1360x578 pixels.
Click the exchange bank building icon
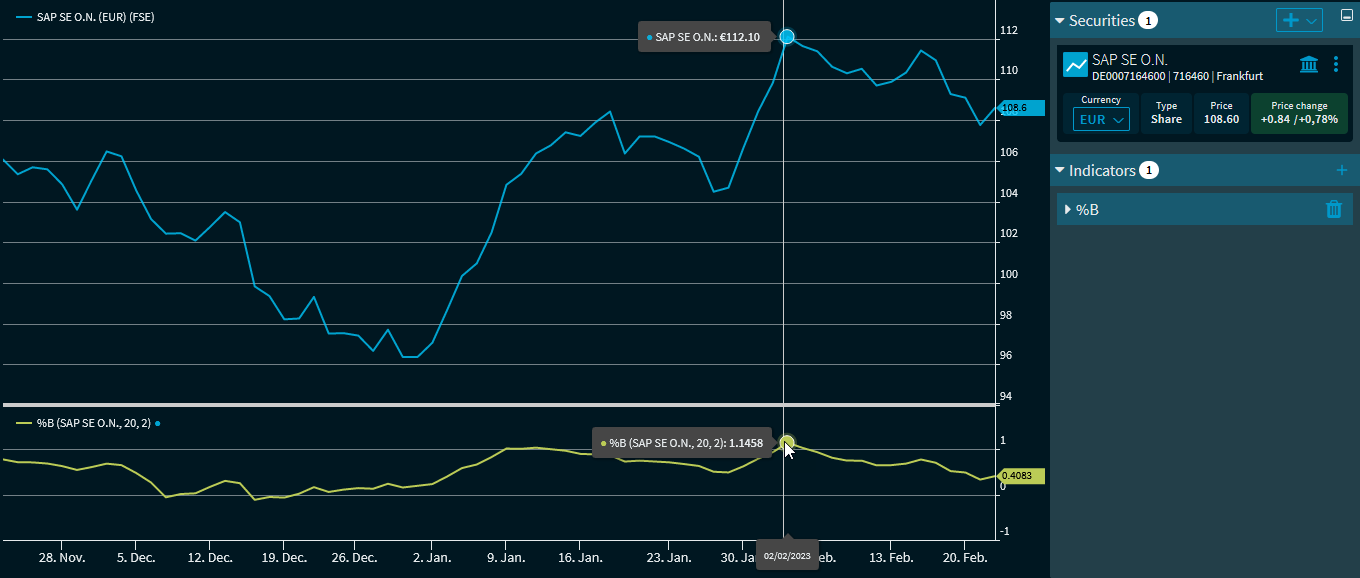pyautogui.click(x=1308, y=65)
